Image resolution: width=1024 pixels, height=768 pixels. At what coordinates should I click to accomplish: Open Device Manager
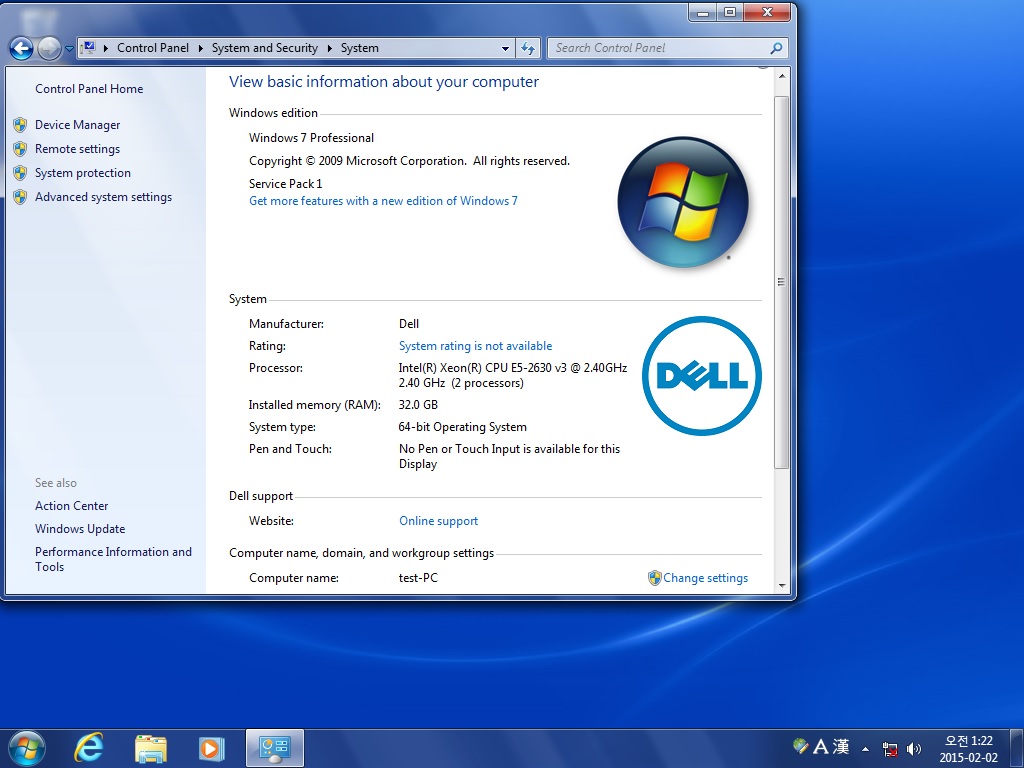tap(78, 125)
